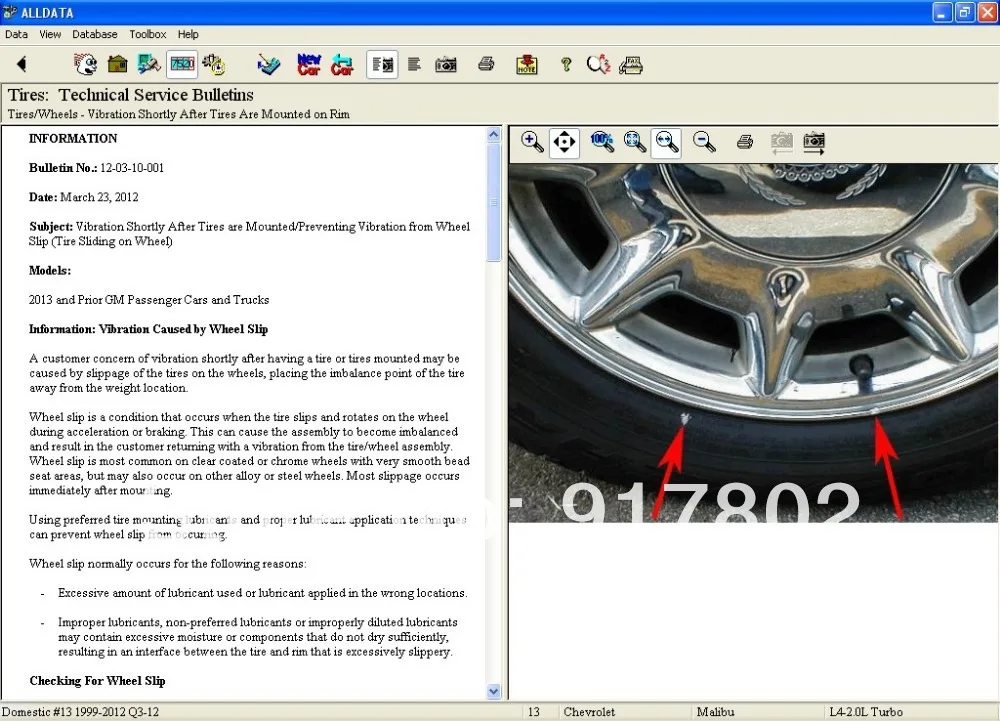Image resolution: width=1000 pixels, height=721 pixels.
Task: Fit image to width magnifier icon
Action: point(666,142)
